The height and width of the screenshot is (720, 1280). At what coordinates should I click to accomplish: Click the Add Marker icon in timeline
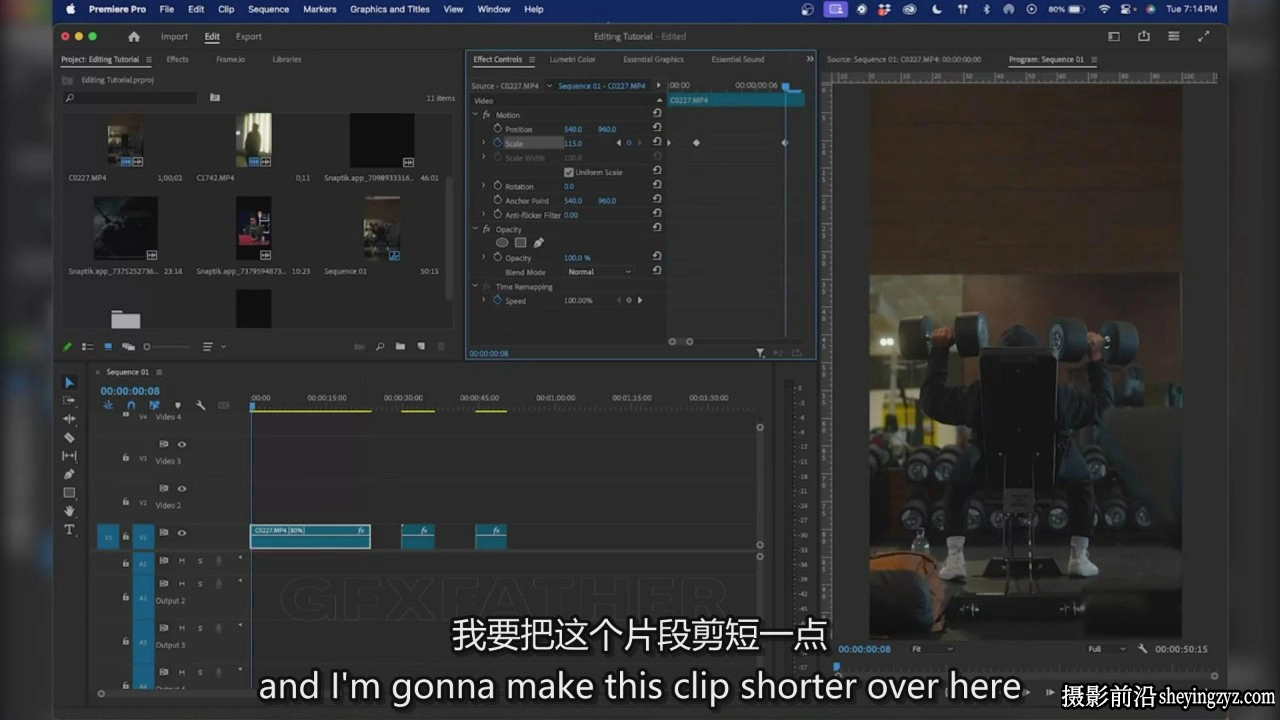pos(177,405)
